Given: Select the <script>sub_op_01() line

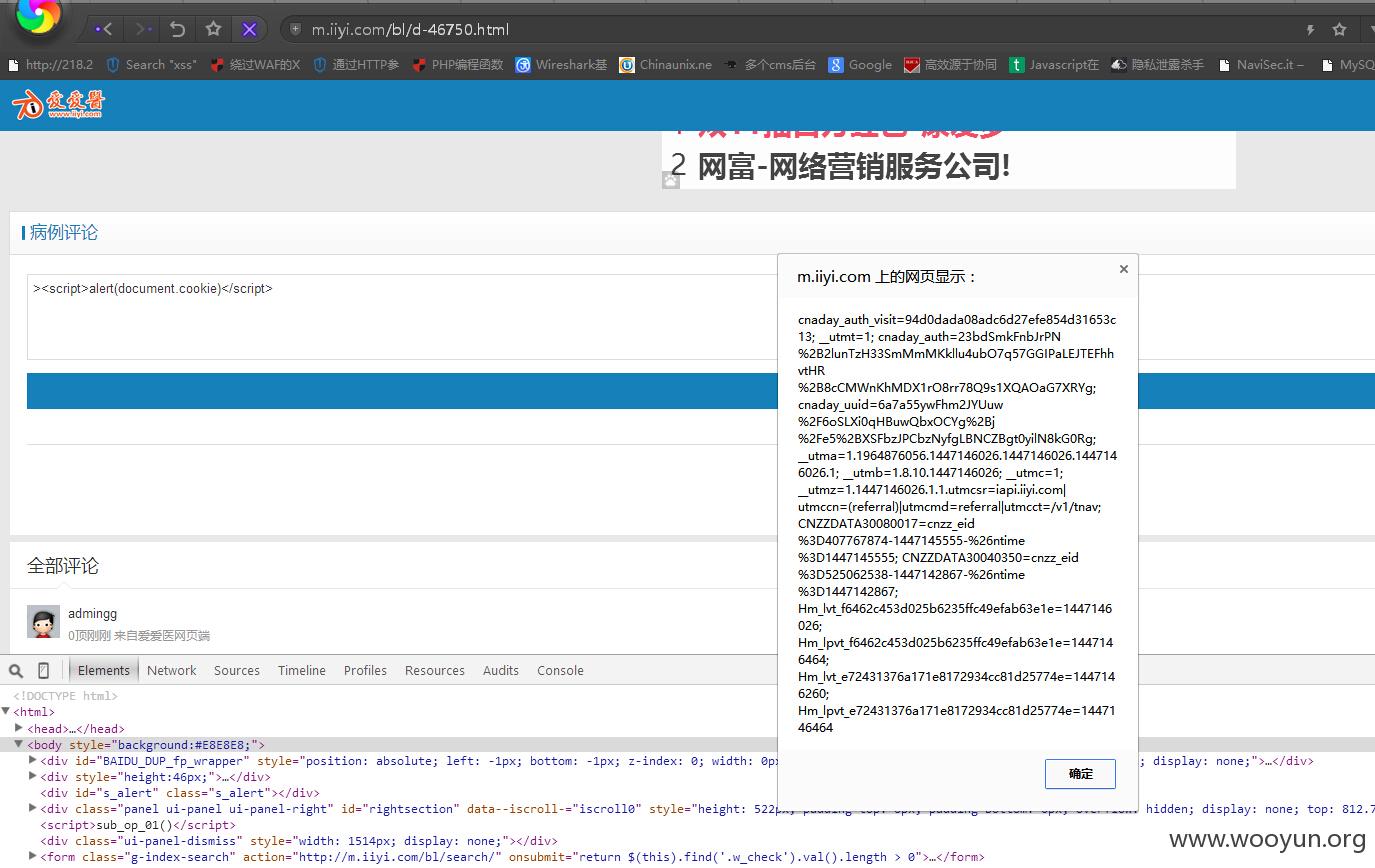Looking at the screenshot, I should click(x=138, y=825).
